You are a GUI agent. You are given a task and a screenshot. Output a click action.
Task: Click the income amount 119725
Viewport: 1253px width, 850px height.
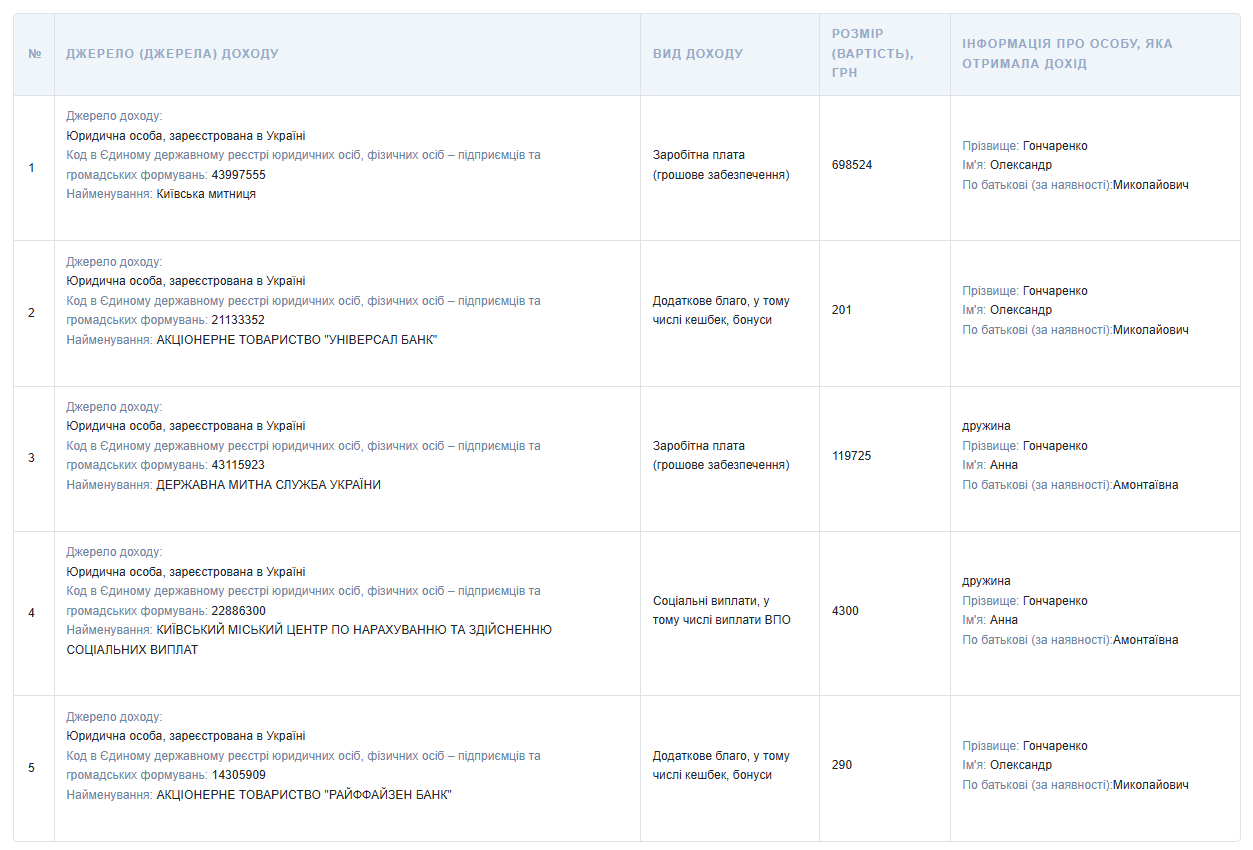[851, 456]
